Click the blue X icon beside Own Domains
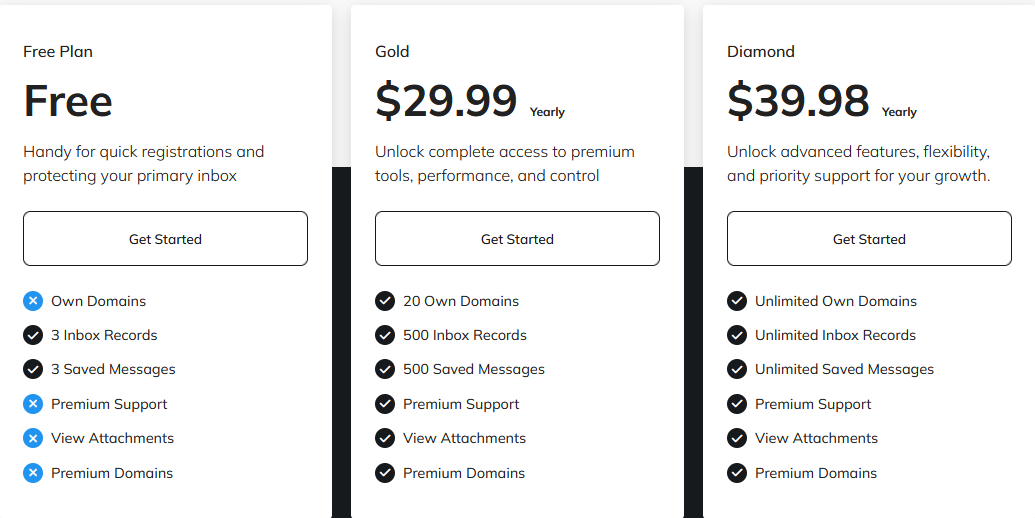This screenshot has height=518, width=1035. point(33,301)
